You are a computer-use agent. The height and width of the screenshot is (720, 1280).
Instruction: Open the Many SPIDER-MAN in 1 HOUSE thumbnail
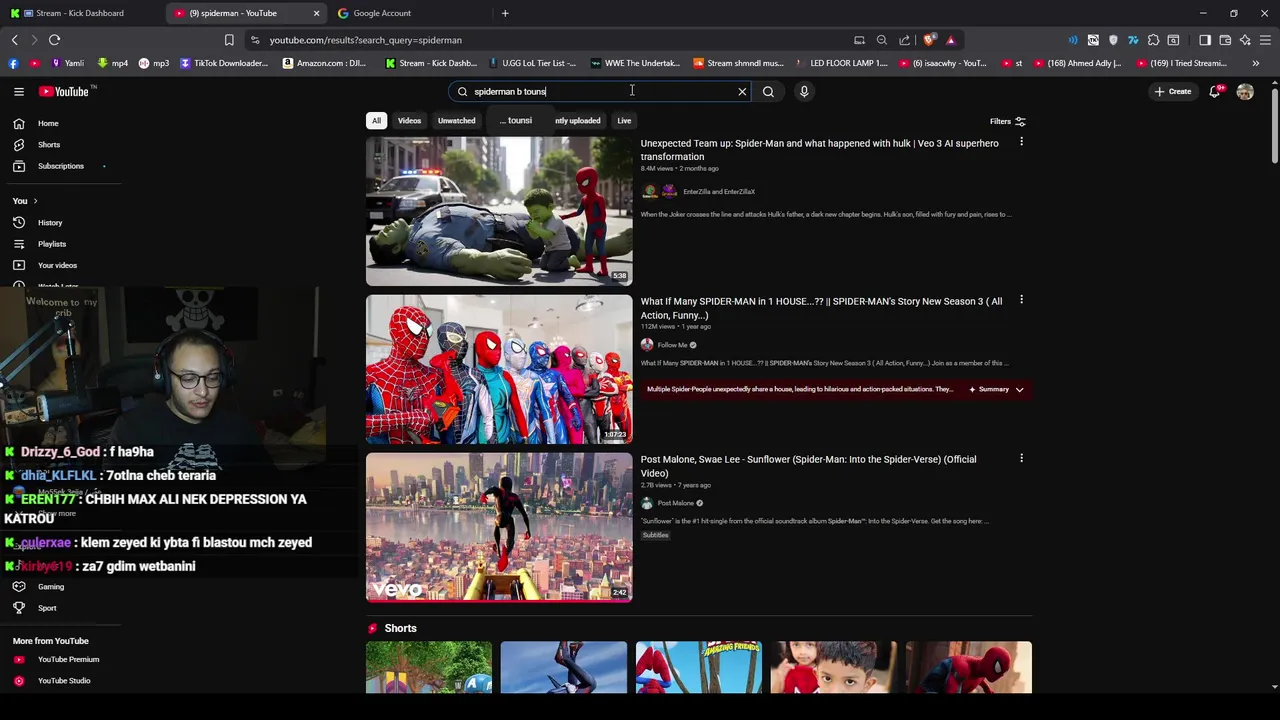click(x=499, y=369)
